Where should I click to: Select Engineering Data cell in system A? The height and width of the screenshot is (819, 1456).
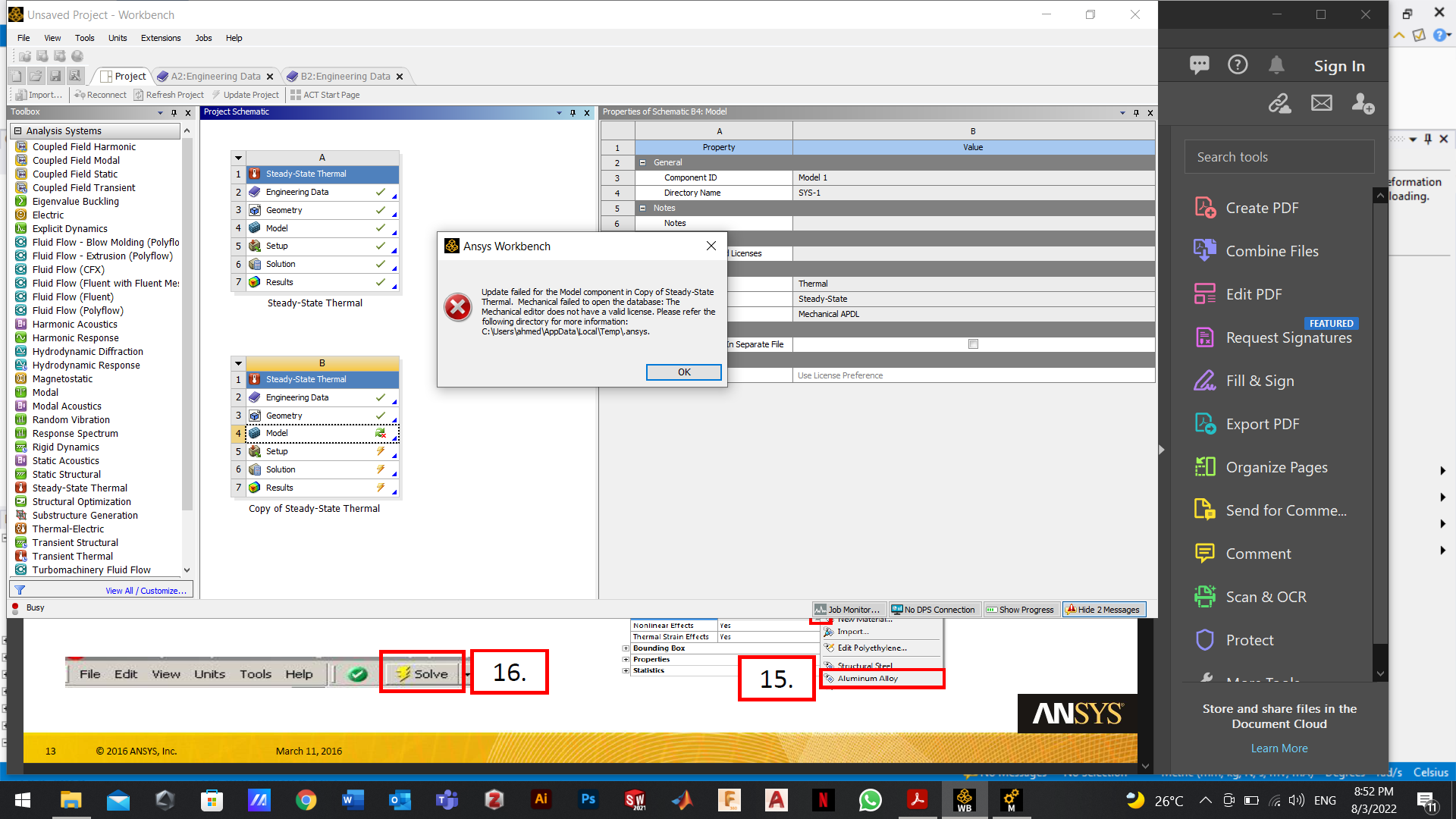point(322,193)
